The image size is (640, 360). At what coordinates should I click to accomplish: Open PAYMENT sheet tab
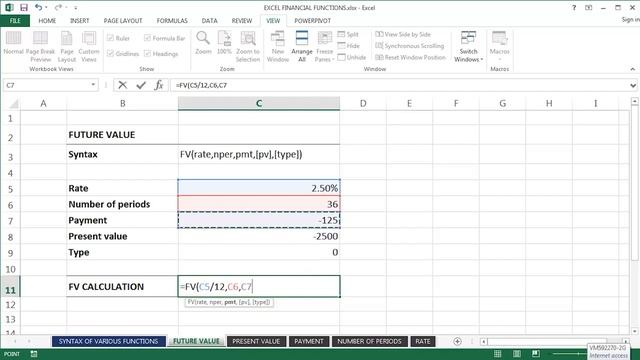[x=309, y=341]
